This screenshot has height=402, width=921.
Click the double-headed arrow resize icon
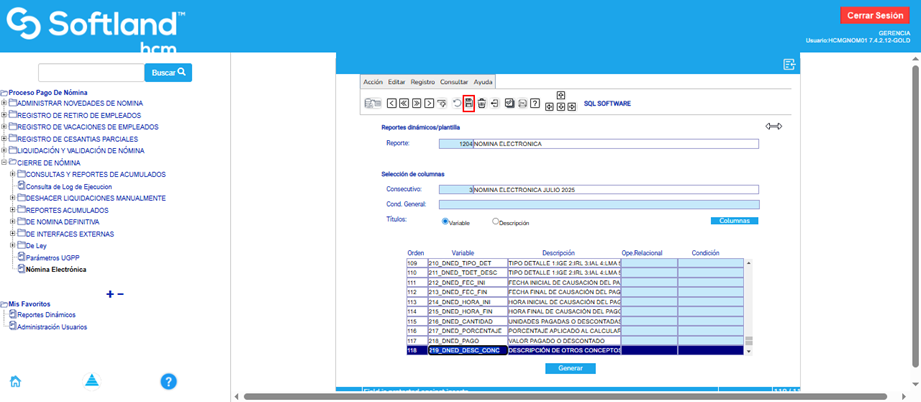pos(773,126)
